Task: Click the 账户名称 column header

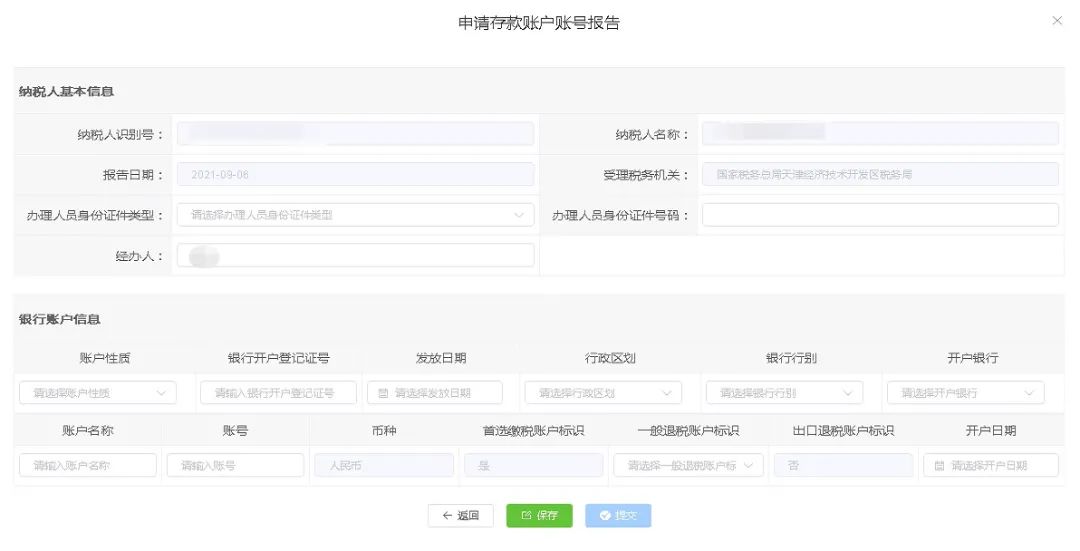Action: tap(87, 430)
